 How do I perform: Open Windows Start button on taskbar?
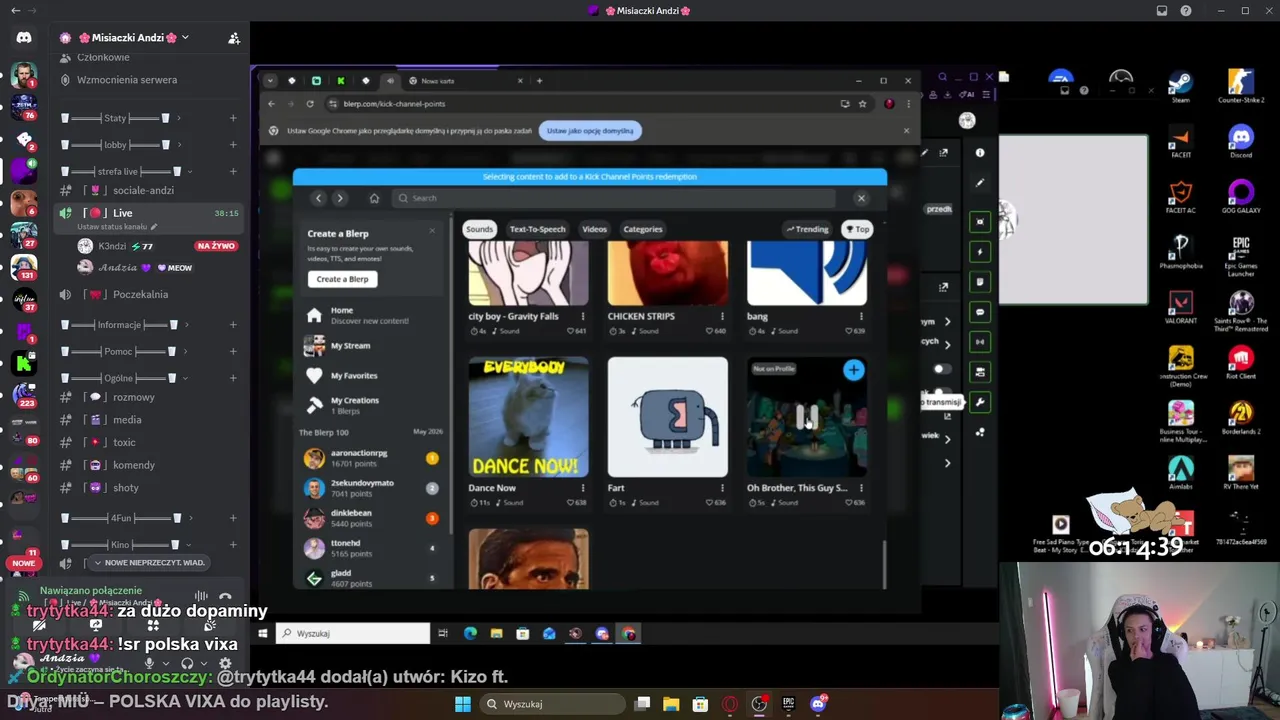tap(463, 704)
